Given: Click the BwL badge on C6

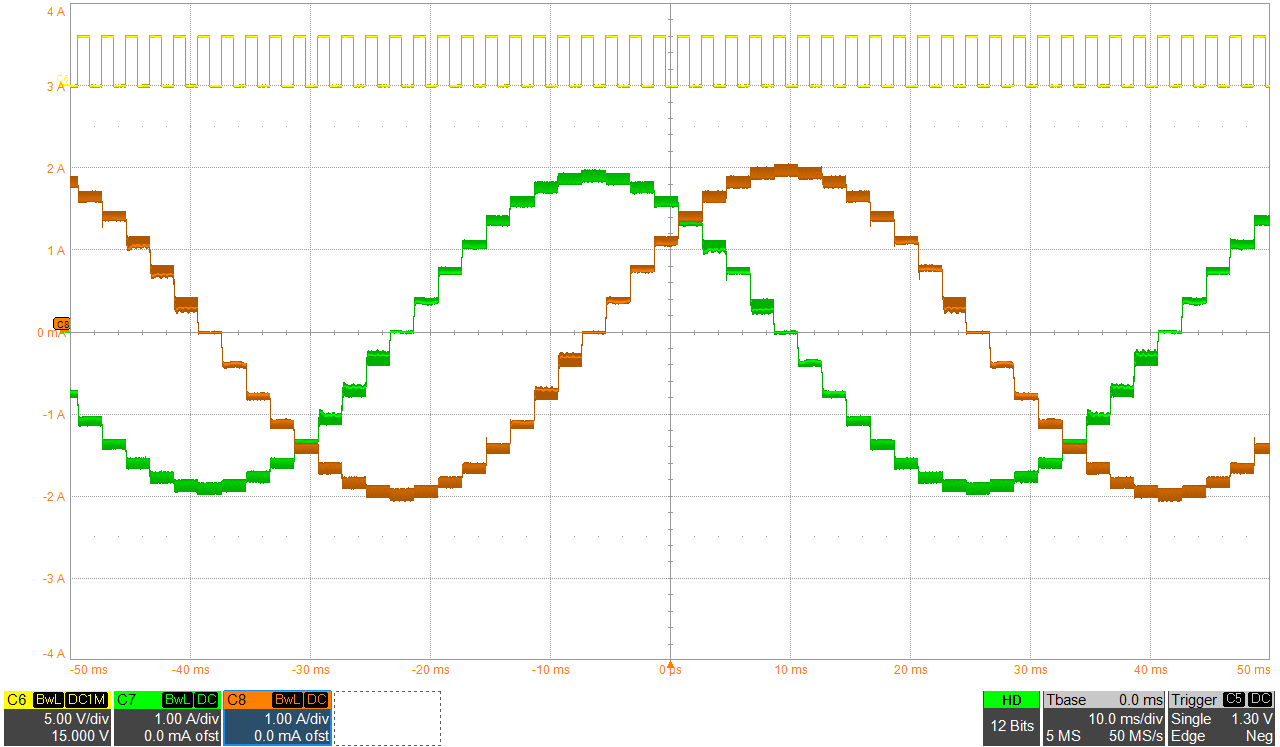Looking at the screenshot, I should tap(48, 700).
